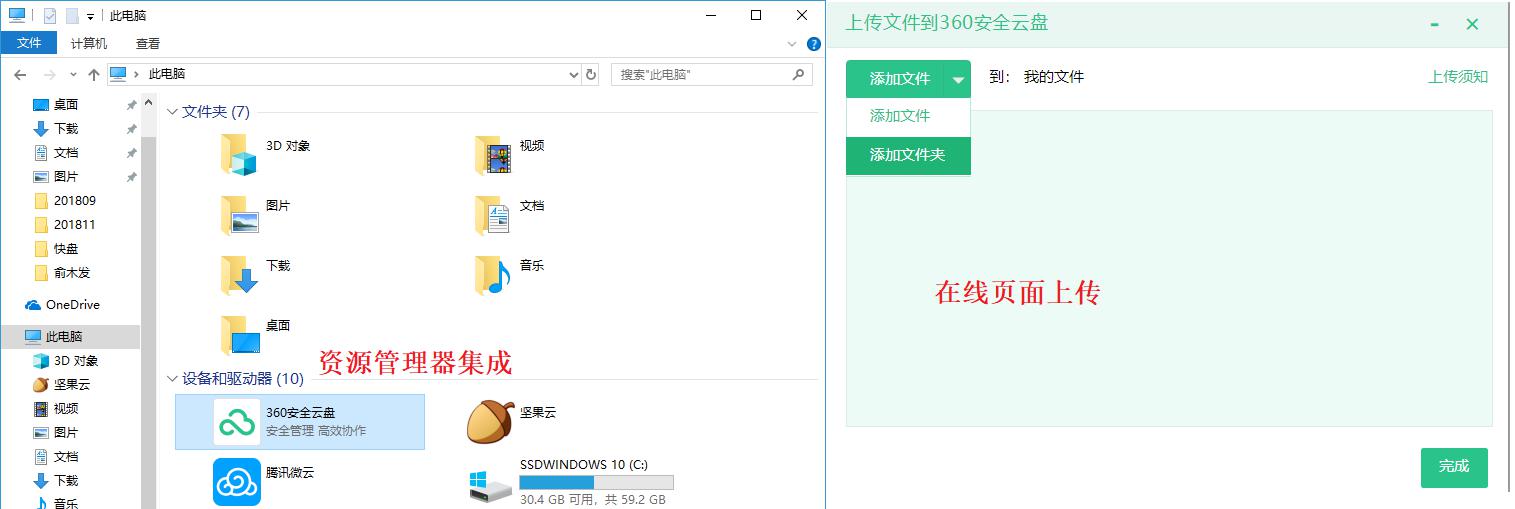Screen dimensions: 1515x509
Task: Click the blue help icon in Explorer ribbon
Action: coord(813,44)
